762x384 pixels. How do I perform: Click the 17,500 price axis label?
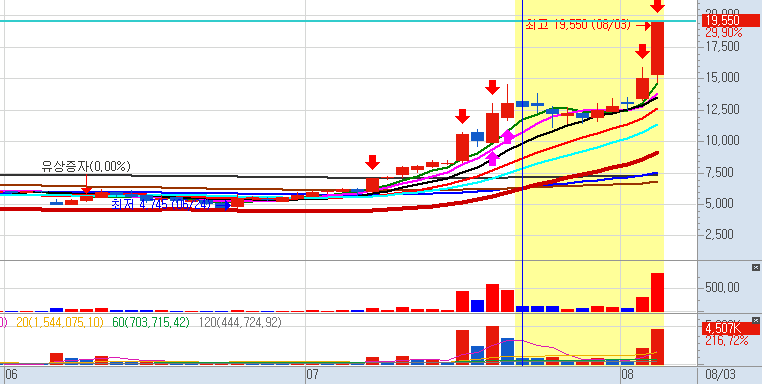[721, 46]
